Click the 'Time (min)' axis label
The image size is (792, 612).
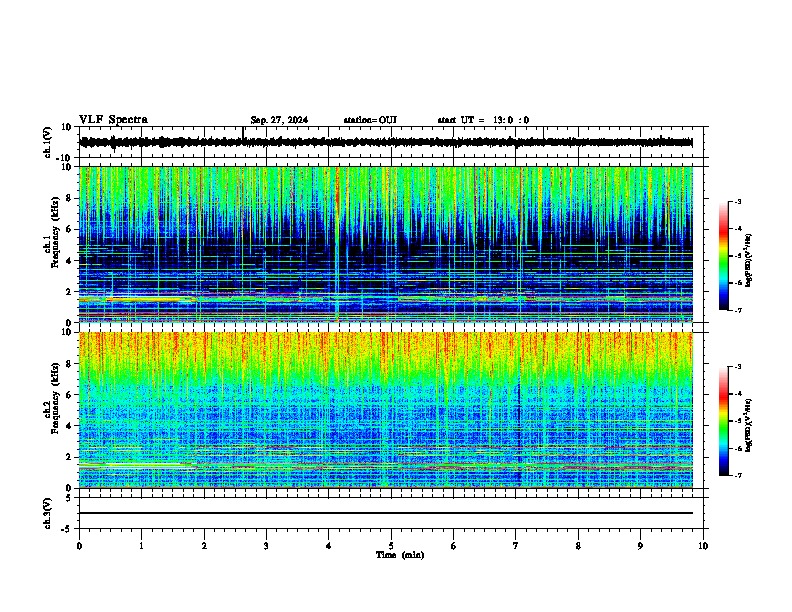pos(400,555)
